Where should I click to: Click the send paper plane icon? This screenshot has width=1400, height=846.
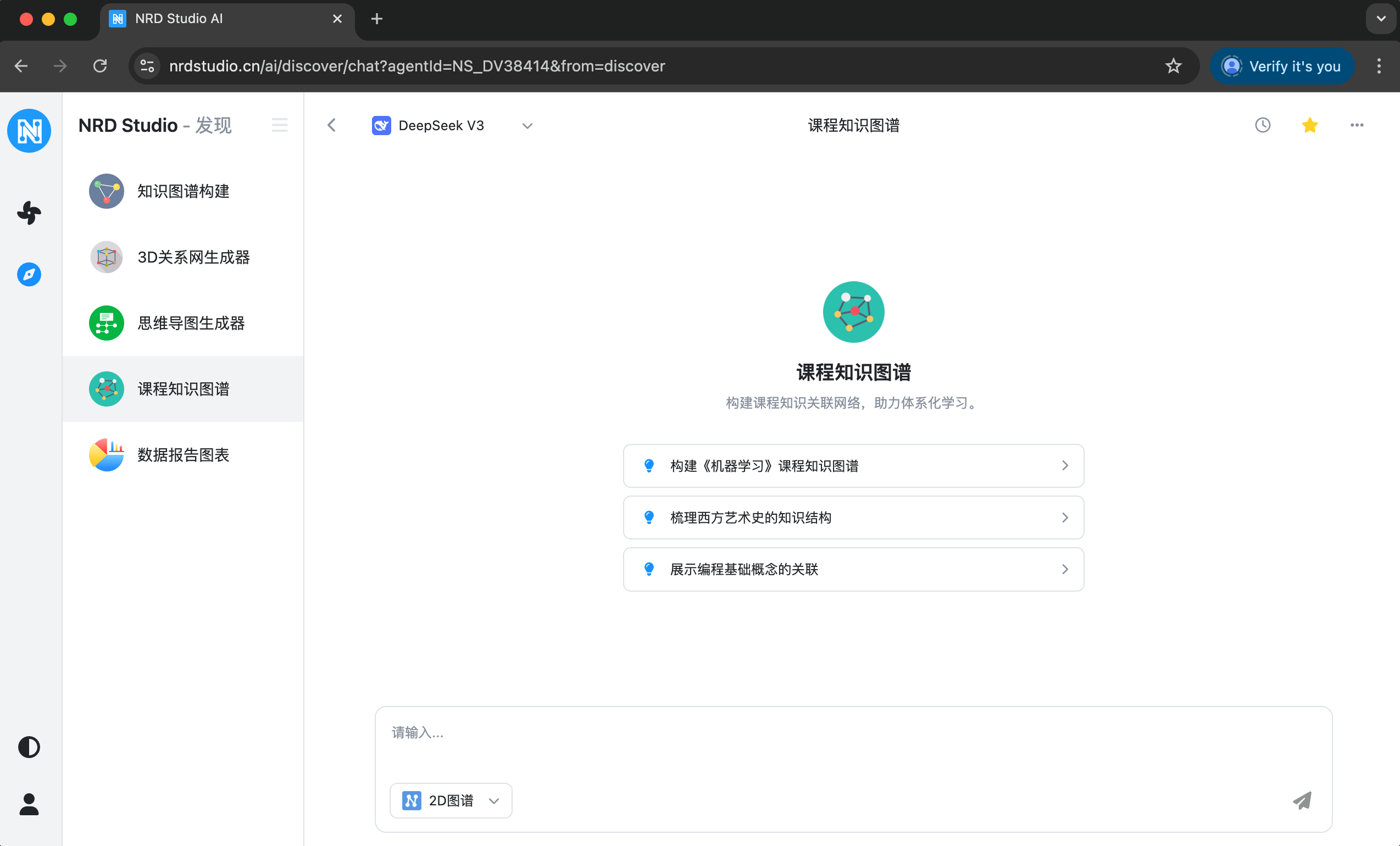click(1302, 800)
